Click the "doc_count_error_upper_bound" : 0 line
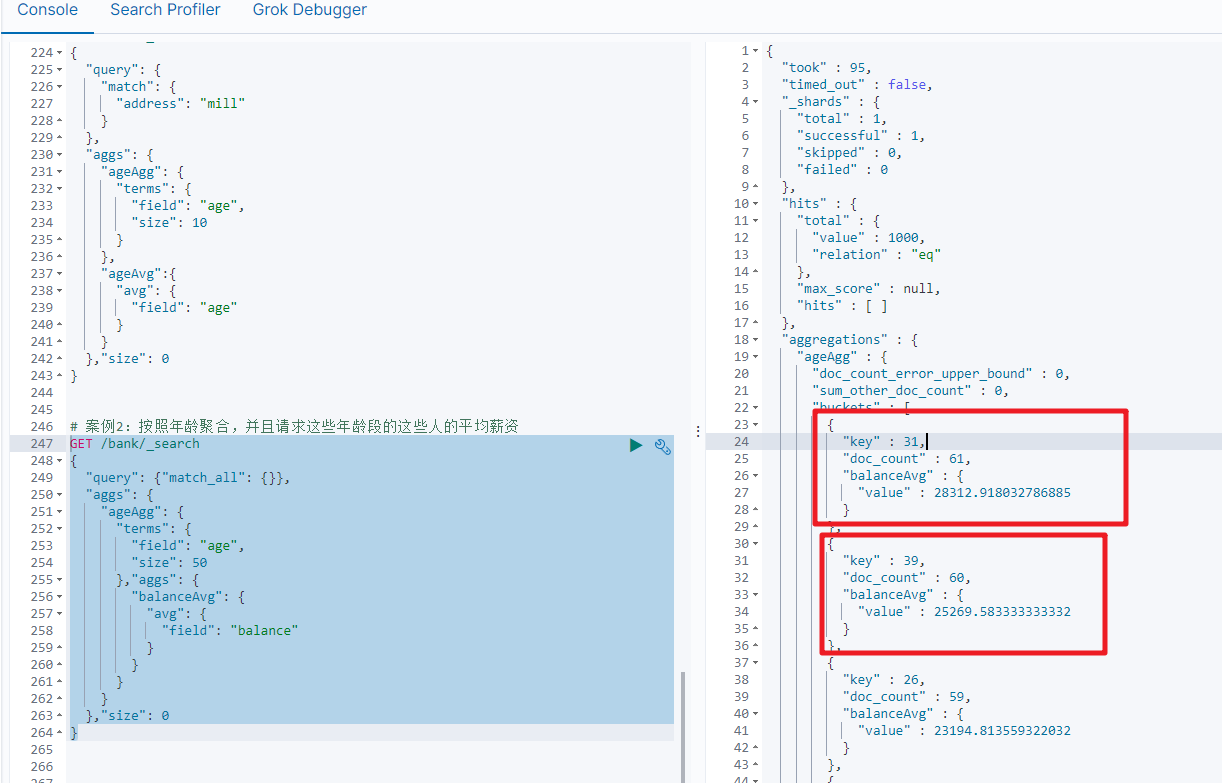The image size is (1222, 783). click(941, 373)
